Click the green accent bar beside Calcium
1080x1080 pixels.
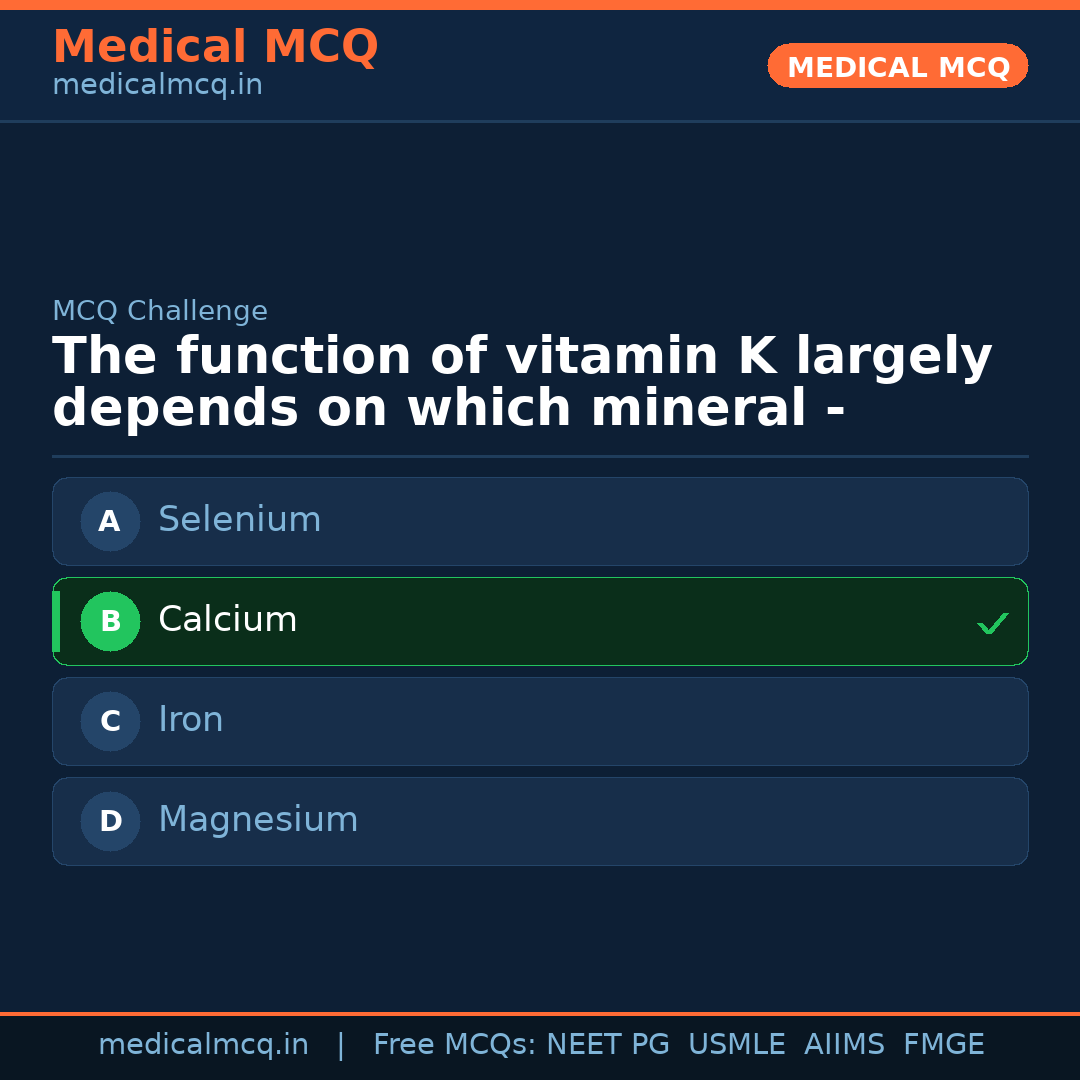pos(57,621)
